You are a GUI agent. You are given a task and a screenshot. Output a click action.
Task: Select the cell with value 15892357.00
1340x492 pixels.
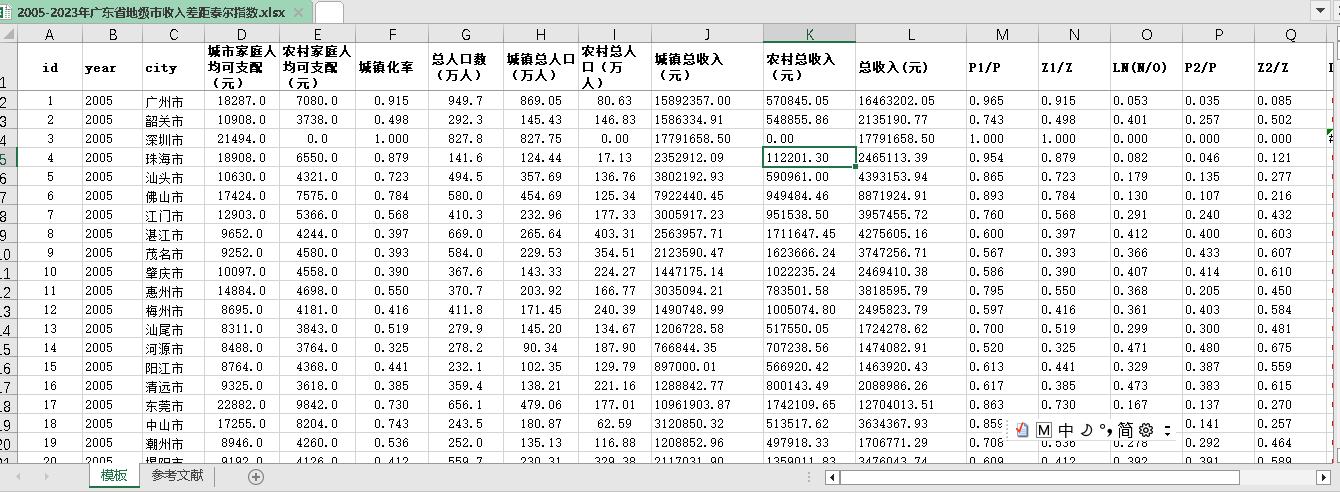click(x=707, y=101)
